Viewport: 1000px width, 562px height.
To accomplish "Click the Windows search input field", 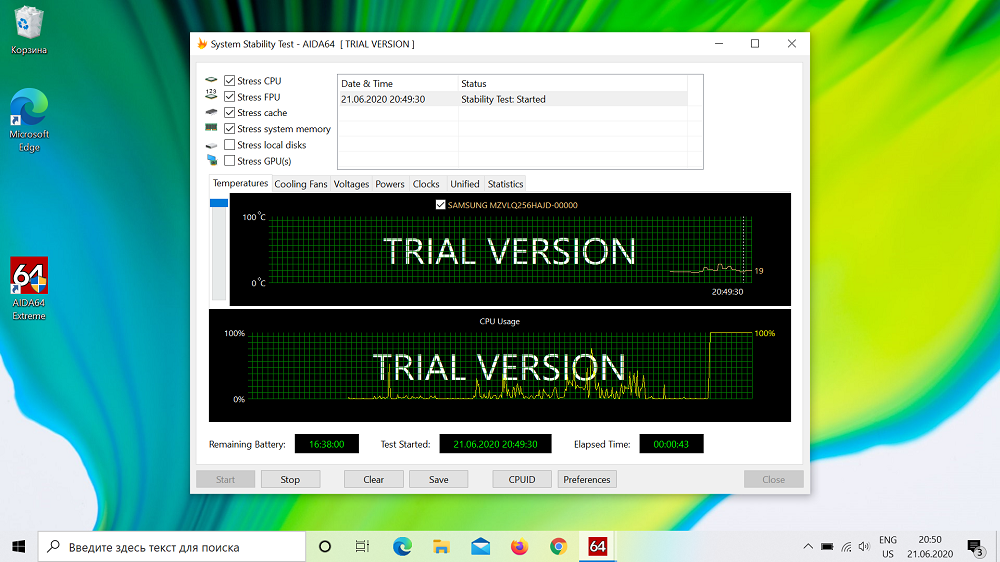I will 172,547.
